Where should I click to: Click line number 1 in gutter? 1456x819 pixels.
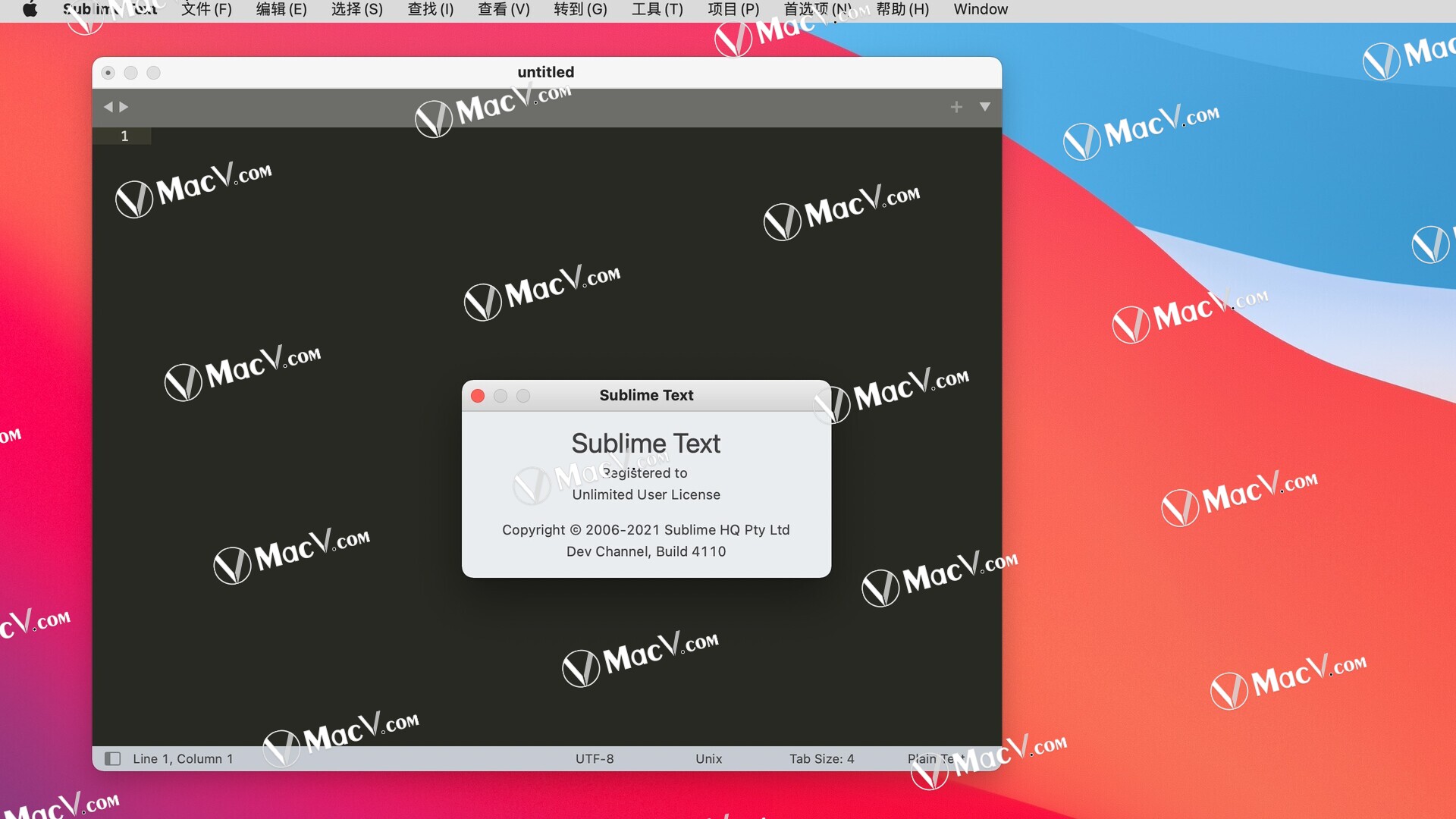click(124, 136)
